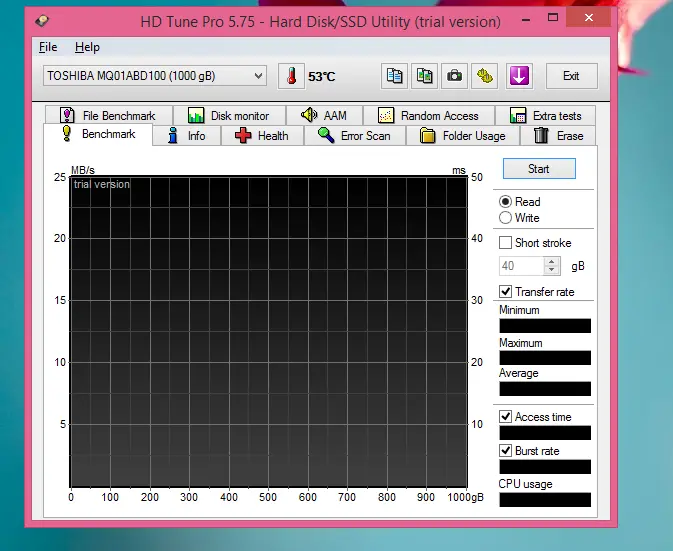Click the short stroke gB value field

521,266
